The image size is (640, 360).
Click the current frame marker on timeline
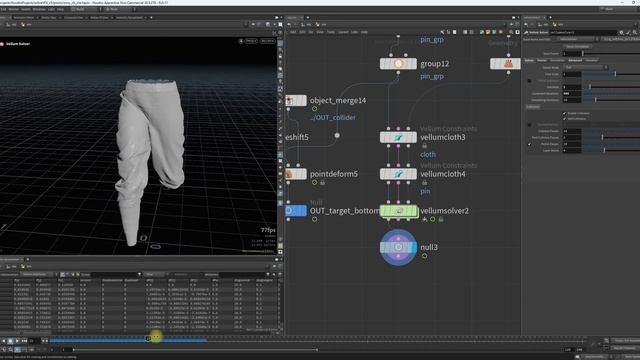(x=148, y=338)
